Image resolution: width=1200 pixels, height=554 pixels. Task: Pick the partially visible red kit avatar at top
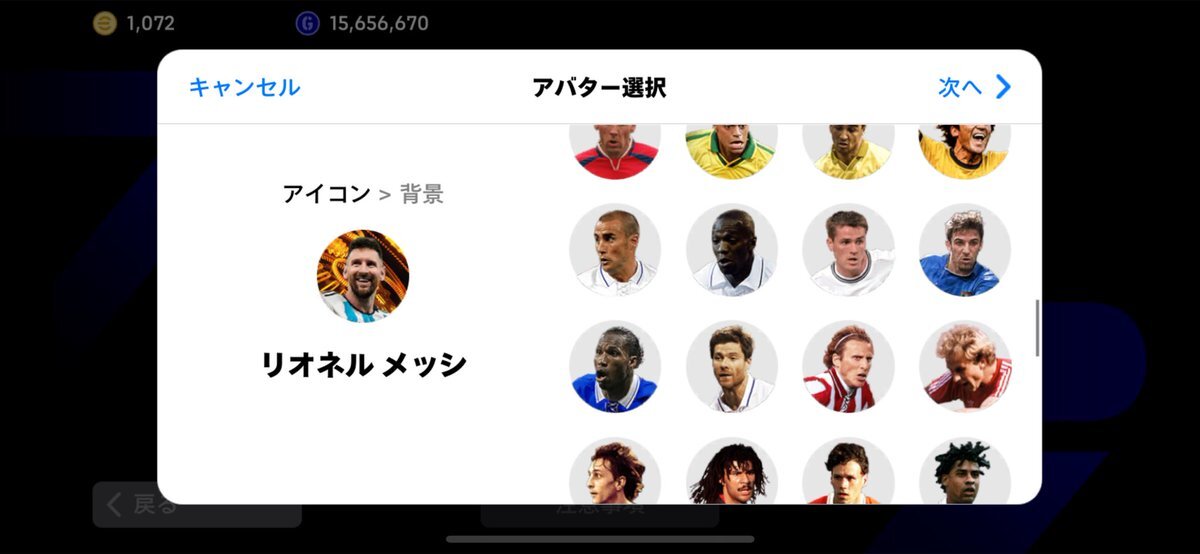pyautogui.click(x=615, y=152)
